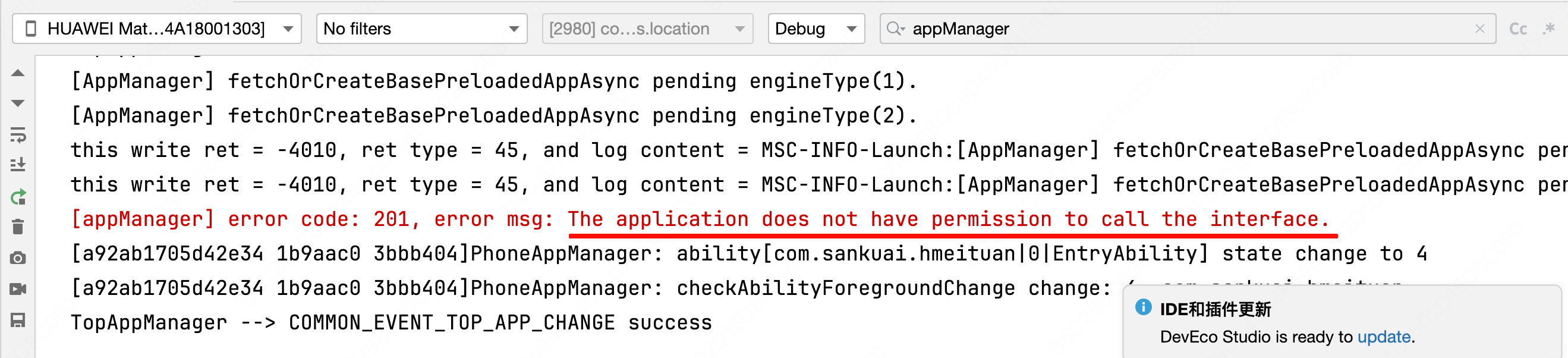The height and width of the screenshot is (358, 1568).
Task: Expand the No filters dropdown
Action: 421,29
